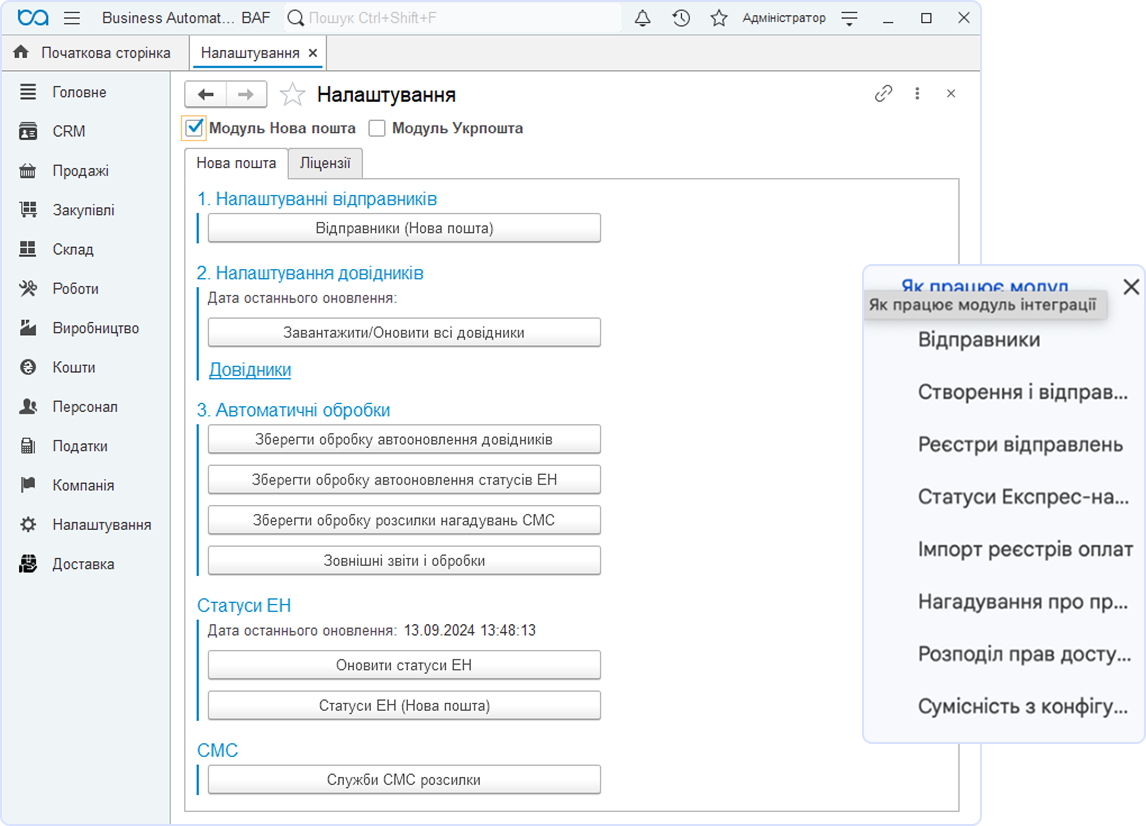This screenshot has width=1146, height=826.
Task: Open Сумісність з конфігу... help item
Action: (1023, 706)
